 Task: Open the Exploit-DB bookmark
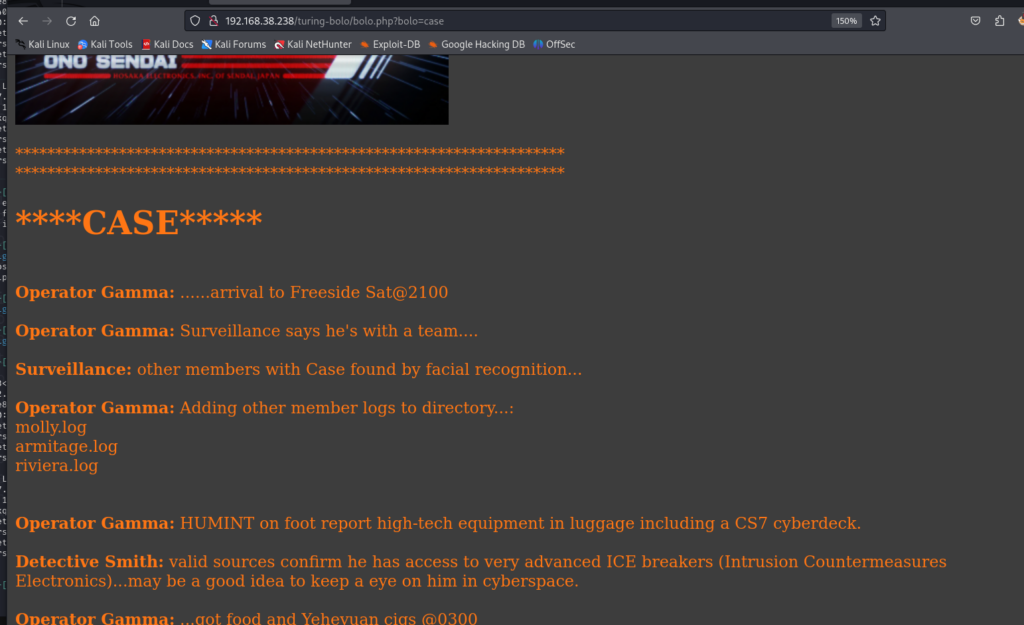tap(390, 44)
